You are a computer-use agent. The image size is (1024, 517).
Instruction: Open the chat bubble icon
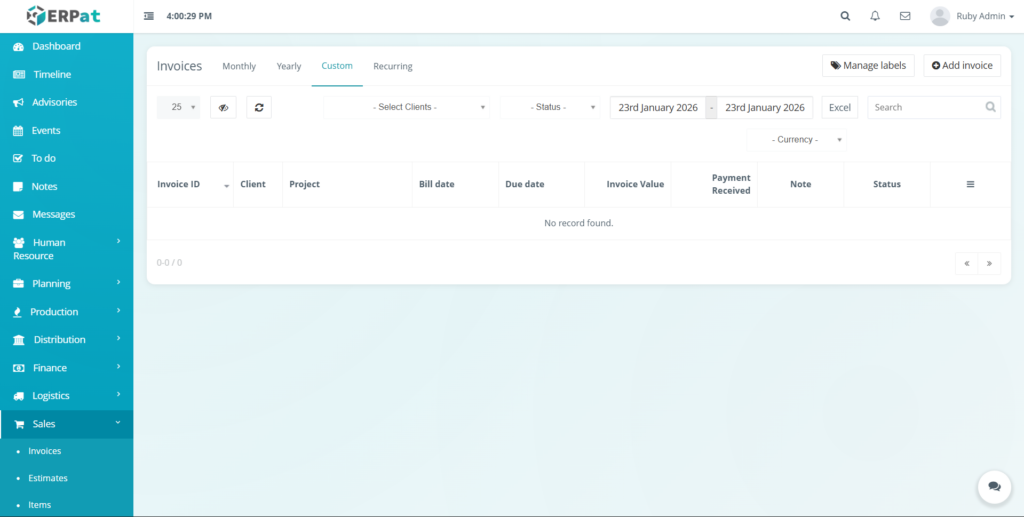click(994, 486)
